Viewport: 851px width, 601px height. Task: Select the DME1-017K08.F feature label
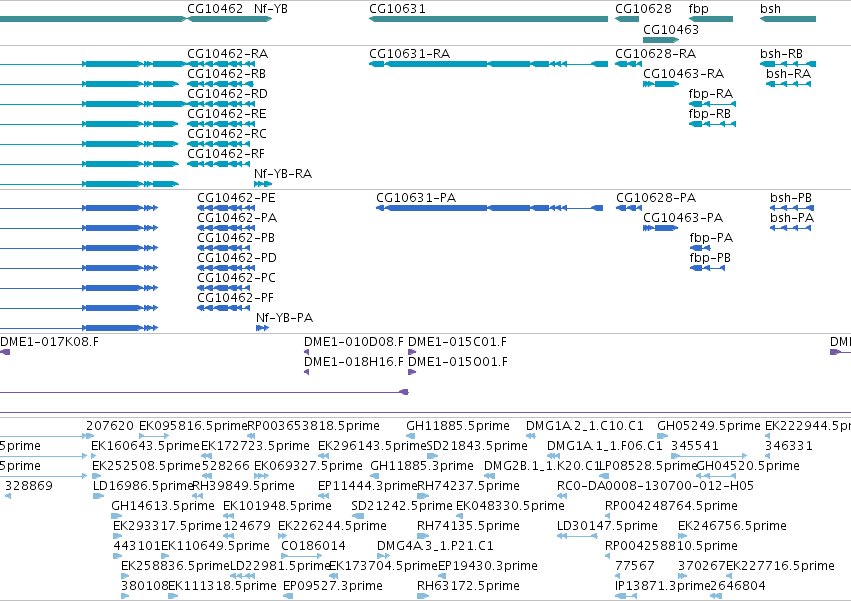click(49, 342)
